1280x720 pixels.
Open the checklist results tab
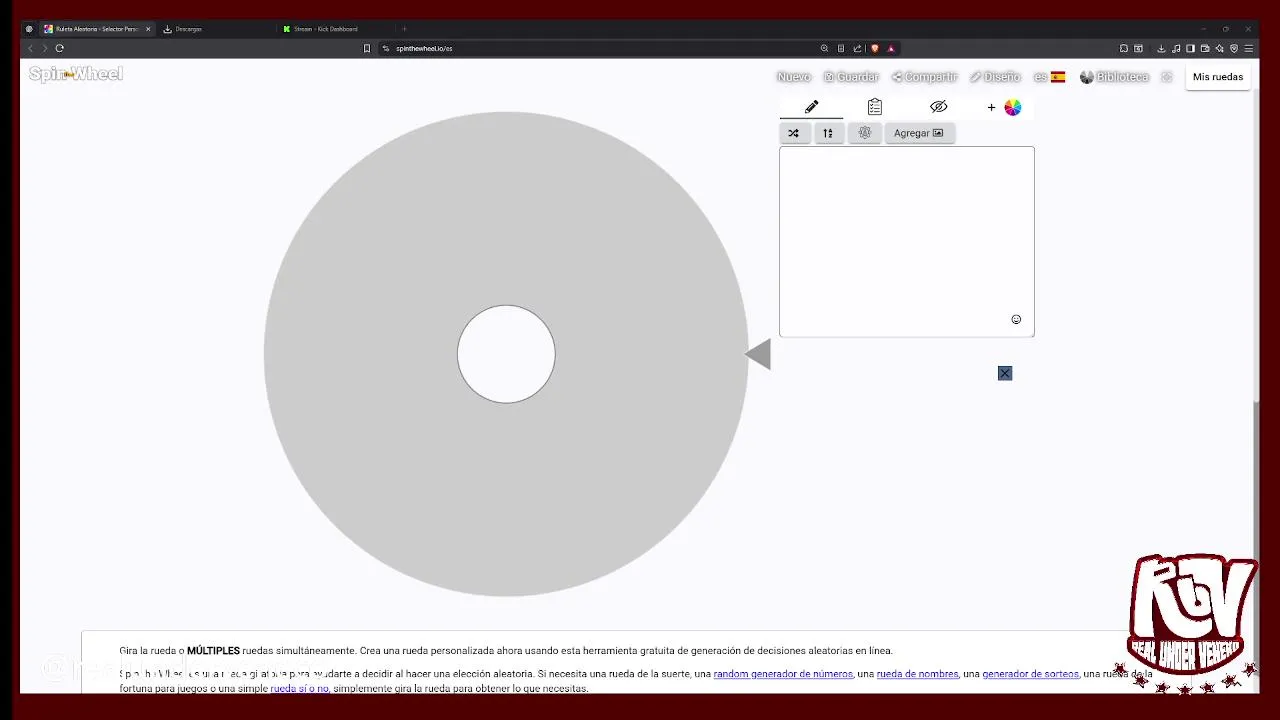[875, 107]
